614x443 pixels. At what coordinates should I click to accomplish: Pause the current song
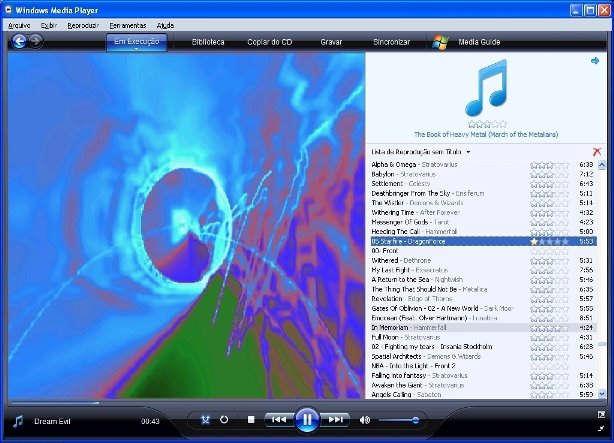[307, 419]
